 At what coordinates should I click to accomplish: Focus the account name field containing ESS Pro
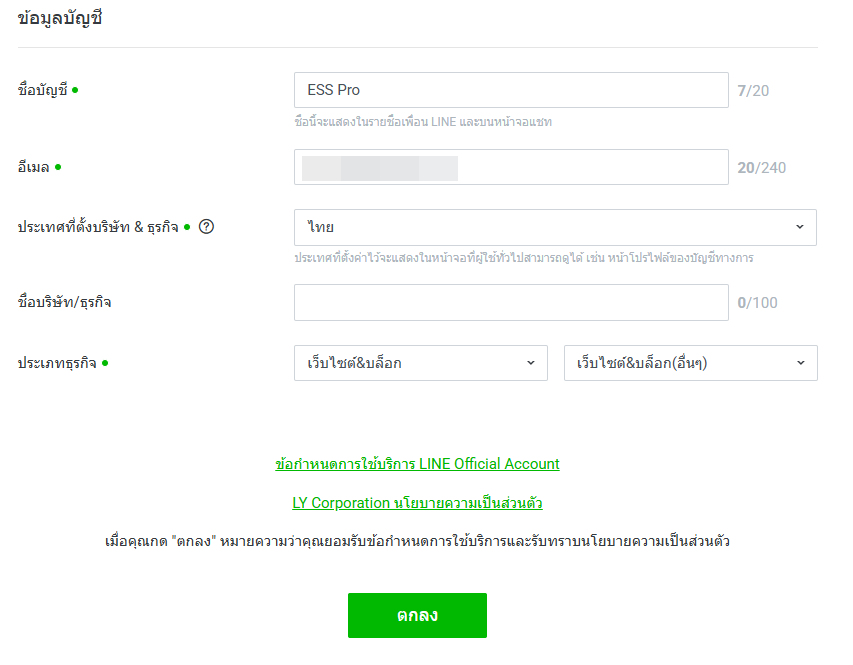click(511, 90)
